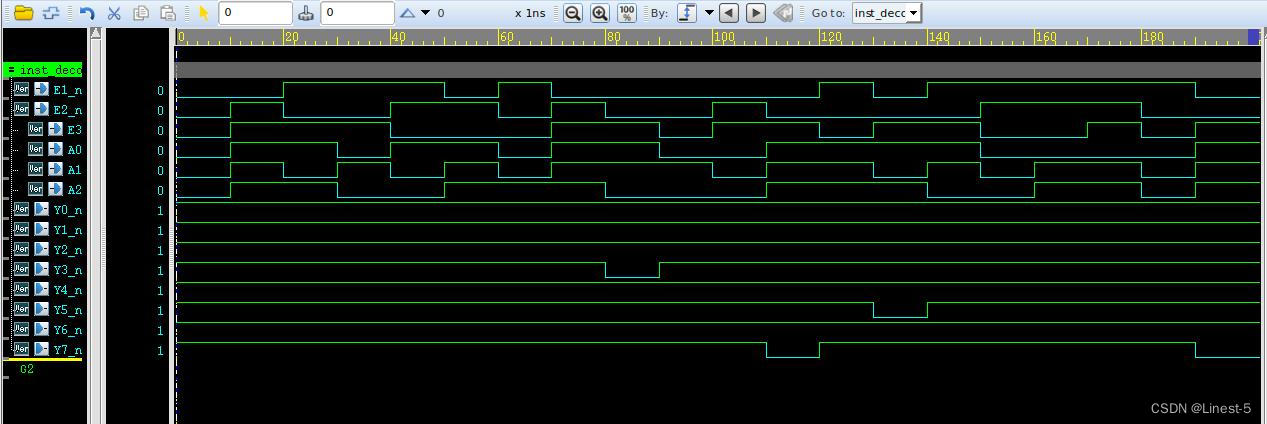
Task: Click the time ruler at 100
Action: pyautogui.click(x=723, y=37)
